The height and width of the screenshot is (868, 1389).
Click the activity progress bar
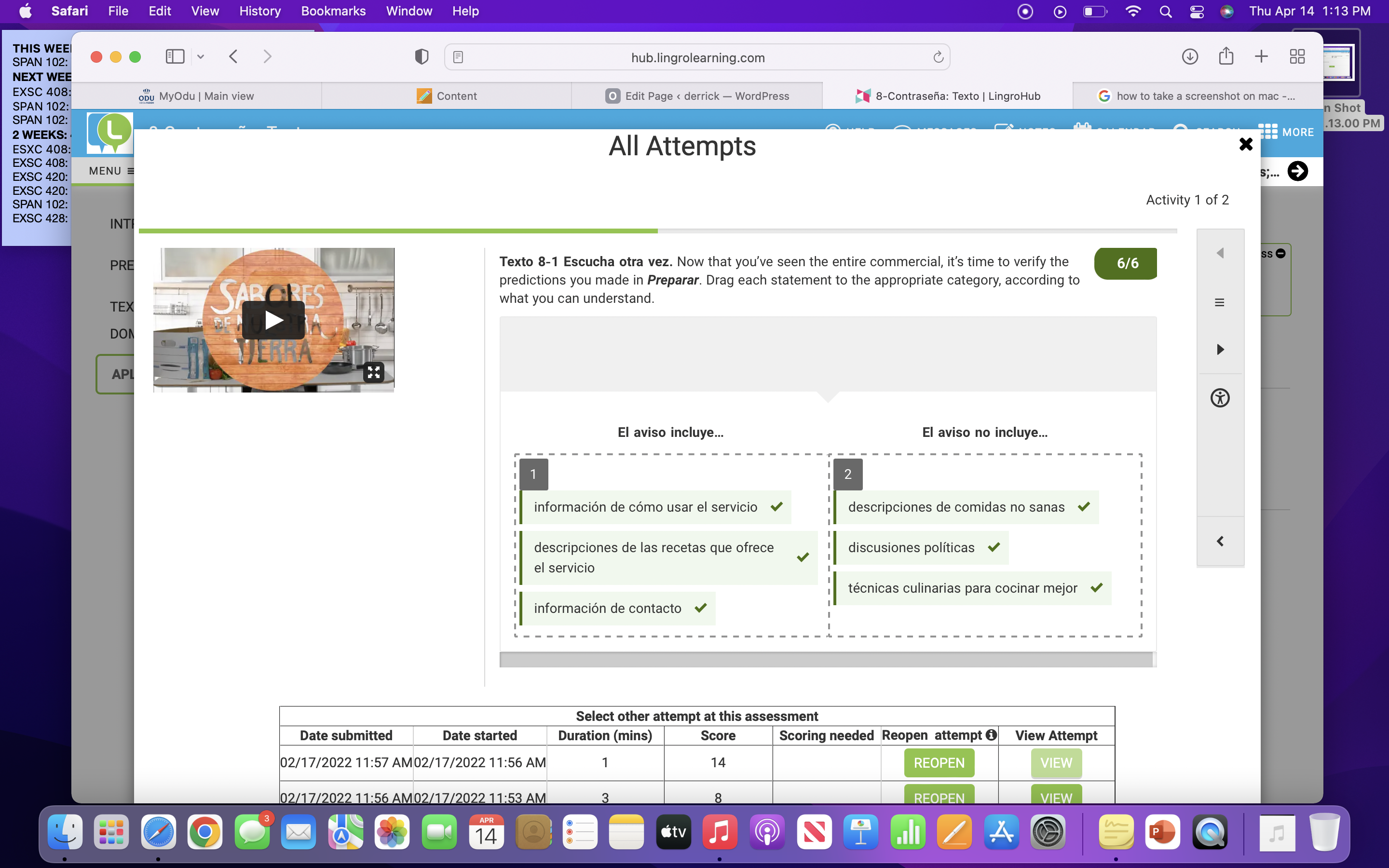pyautogui.click(x=658, y=231)
